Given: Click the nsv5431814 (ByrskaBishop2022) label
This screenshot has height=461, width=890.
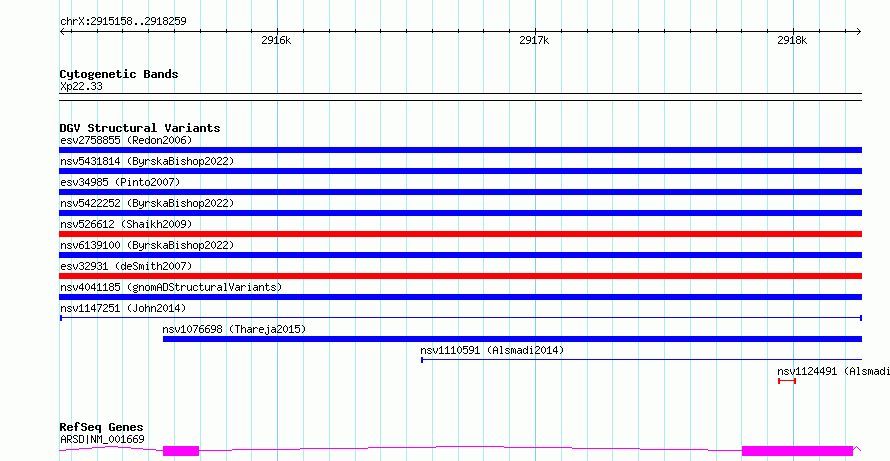Looking at the screenshot, I should [x=147, y=161].
